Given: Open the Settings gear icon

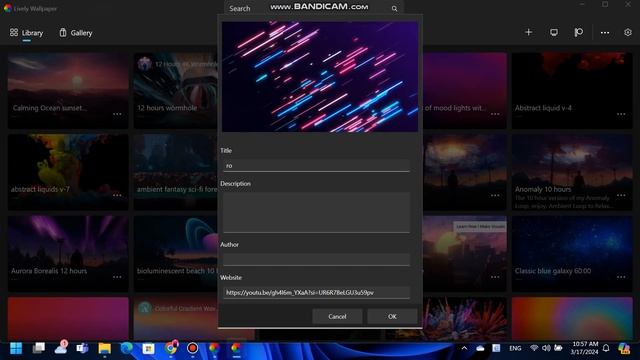Looking at the screenshot, I should 628,32.
